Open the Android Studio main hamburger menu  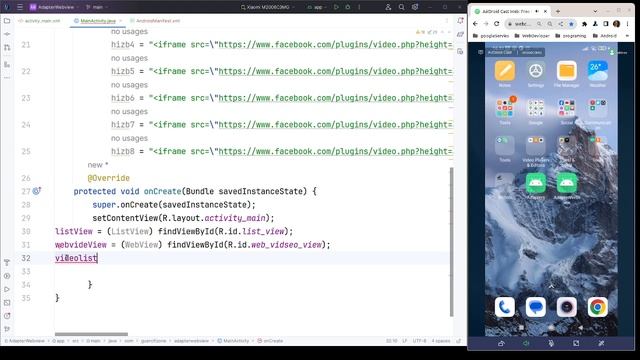pyautogui.click(x=20, y=7)
